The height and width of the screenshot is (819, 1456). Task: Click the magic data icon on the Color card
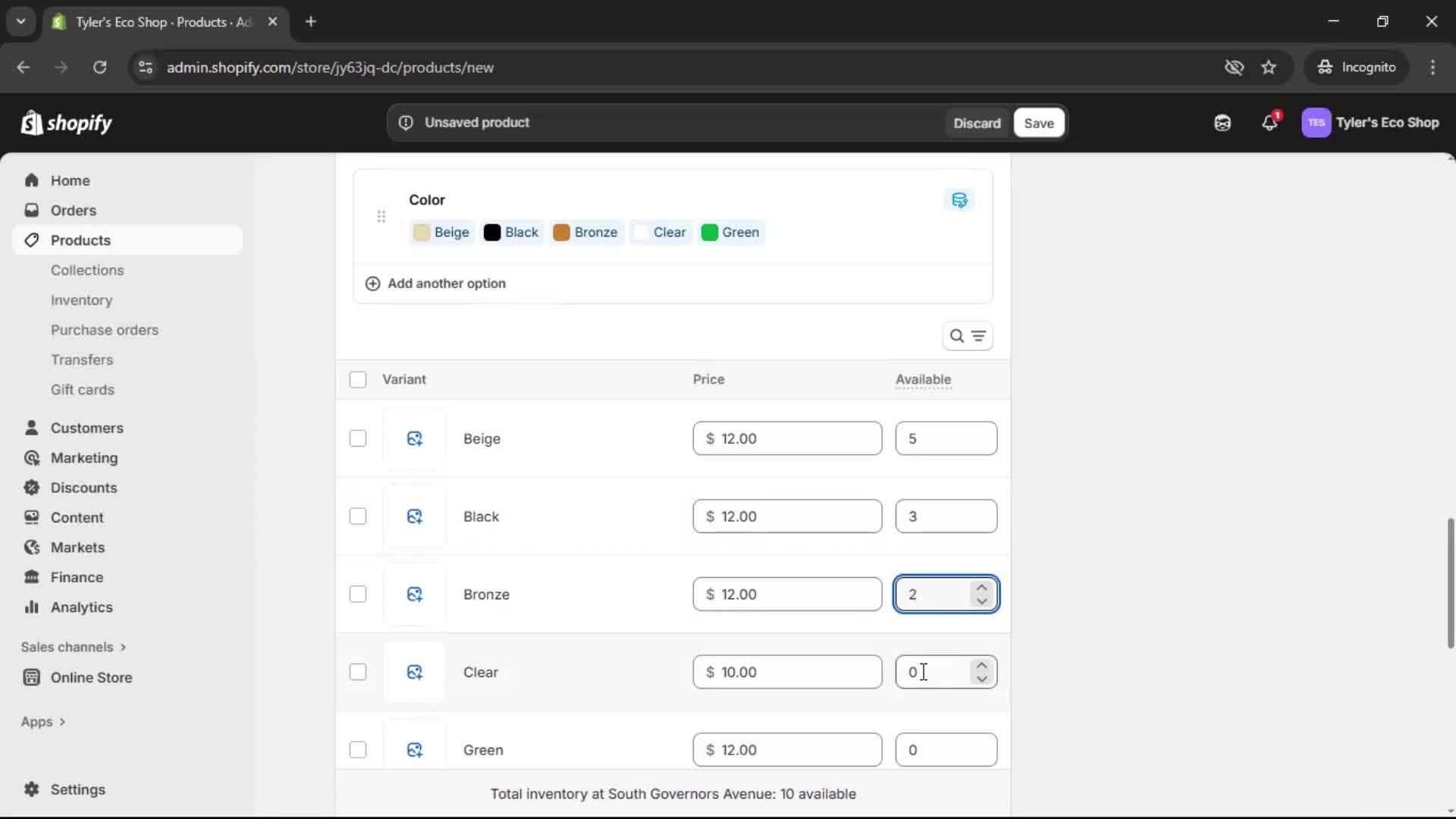pos(959,199)
